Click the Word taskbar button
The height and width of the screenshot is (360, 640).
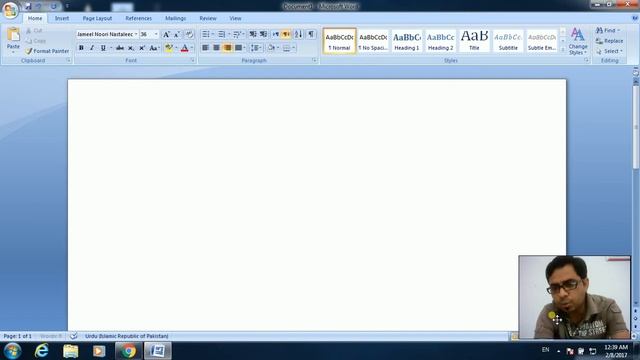pyautogui.click(x=158, y=351)
